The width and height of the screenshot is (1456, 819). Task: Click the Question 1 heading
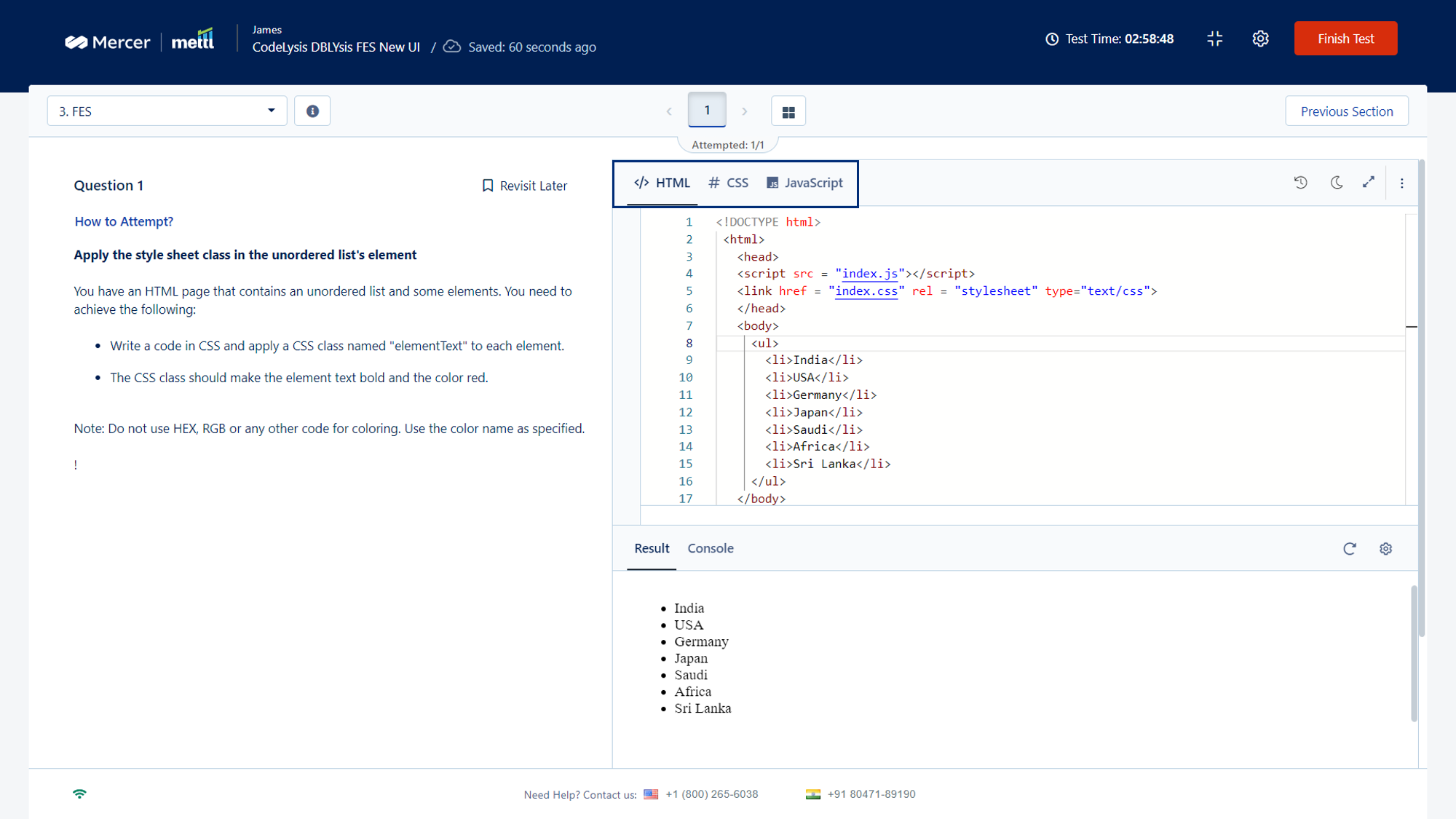(x=108, y=186)
